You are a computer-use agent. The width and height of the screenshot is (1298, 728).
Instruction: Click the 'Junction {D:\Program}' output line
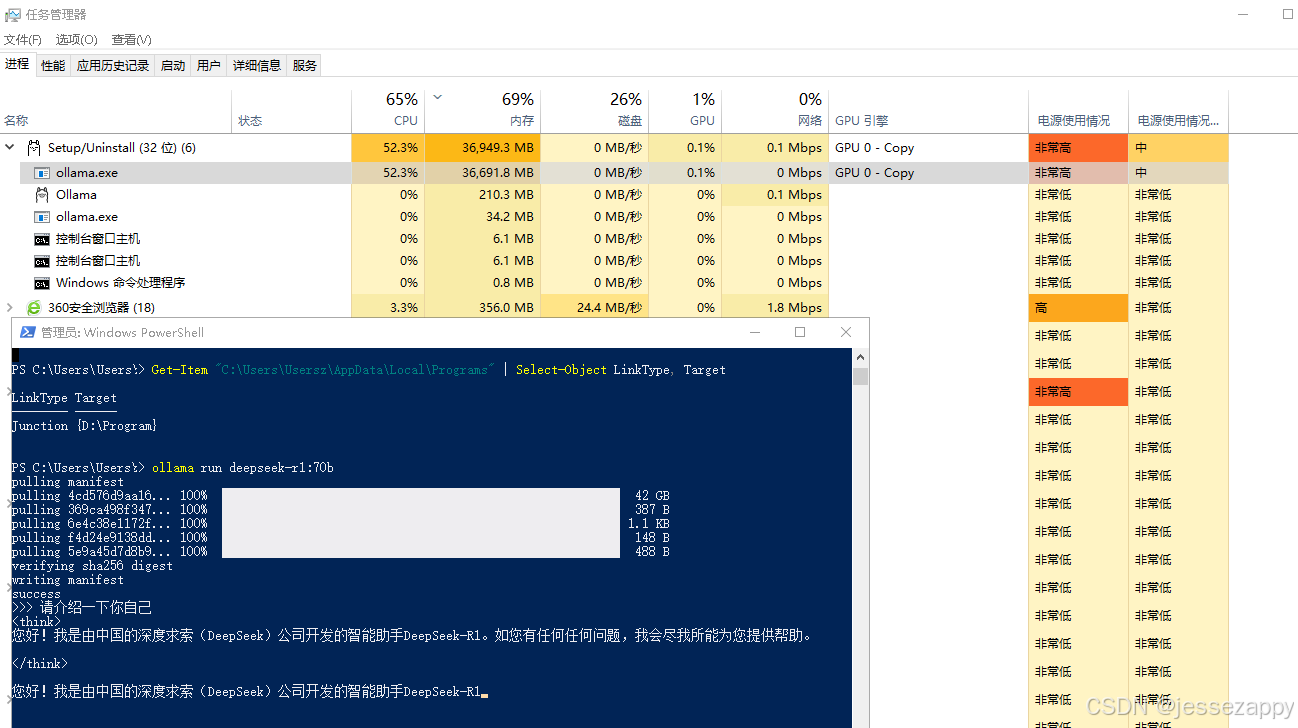point(84,426)
